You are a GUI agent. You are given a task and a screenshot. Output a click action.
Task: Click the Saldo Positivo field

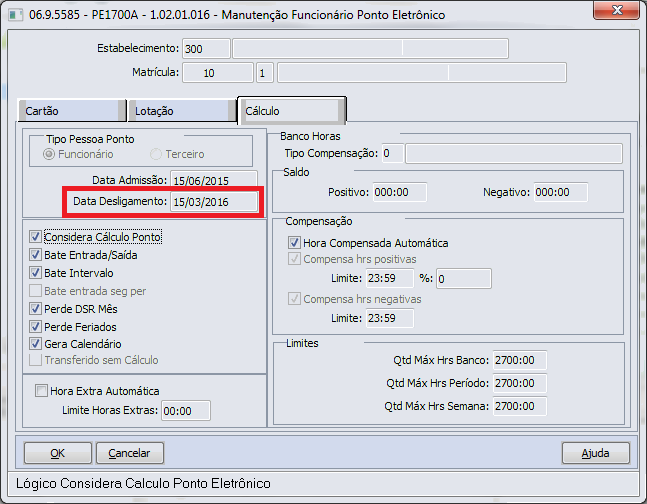[x=400, y=192]
